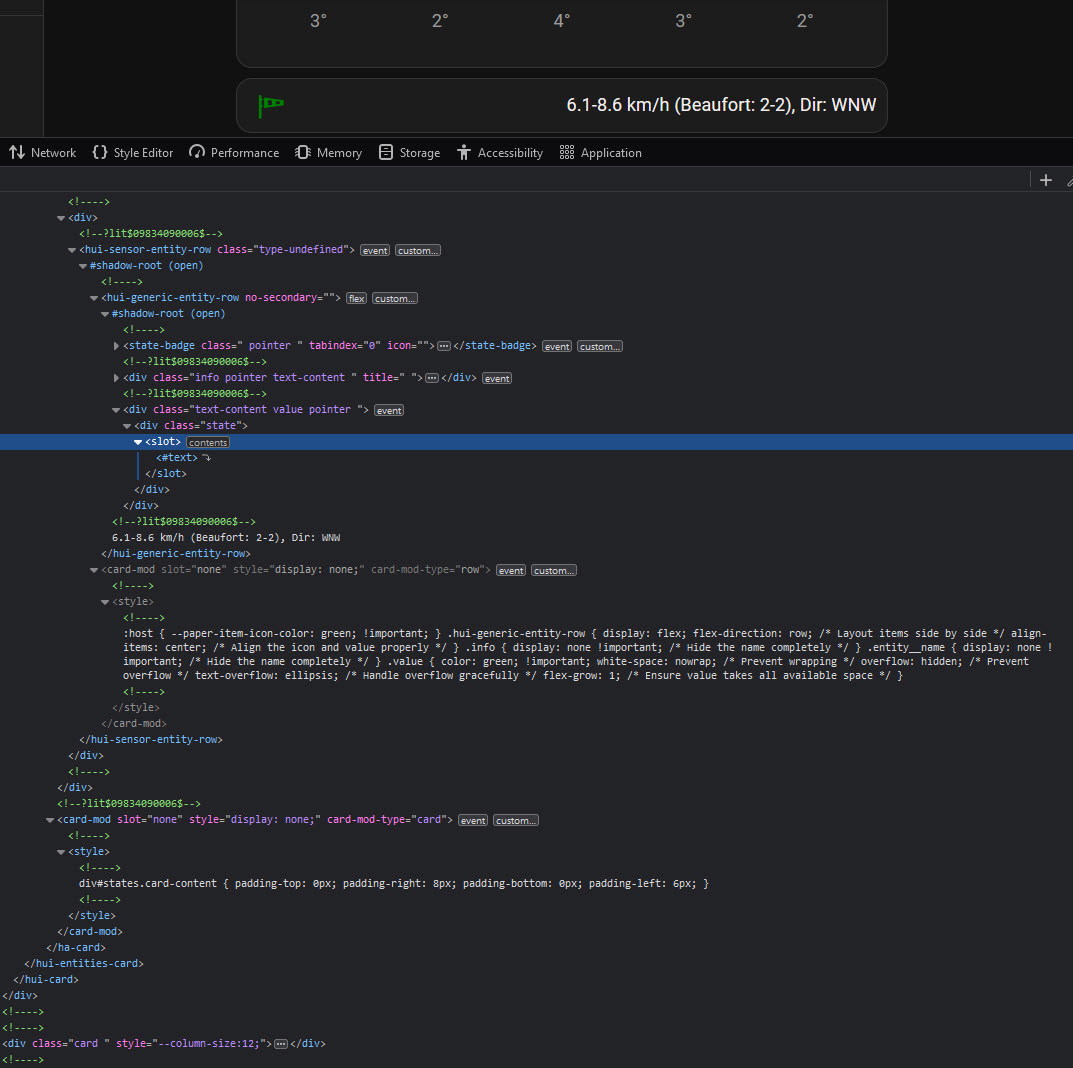
Task: Click the Performance gauge icon
Action: (197, 153)
